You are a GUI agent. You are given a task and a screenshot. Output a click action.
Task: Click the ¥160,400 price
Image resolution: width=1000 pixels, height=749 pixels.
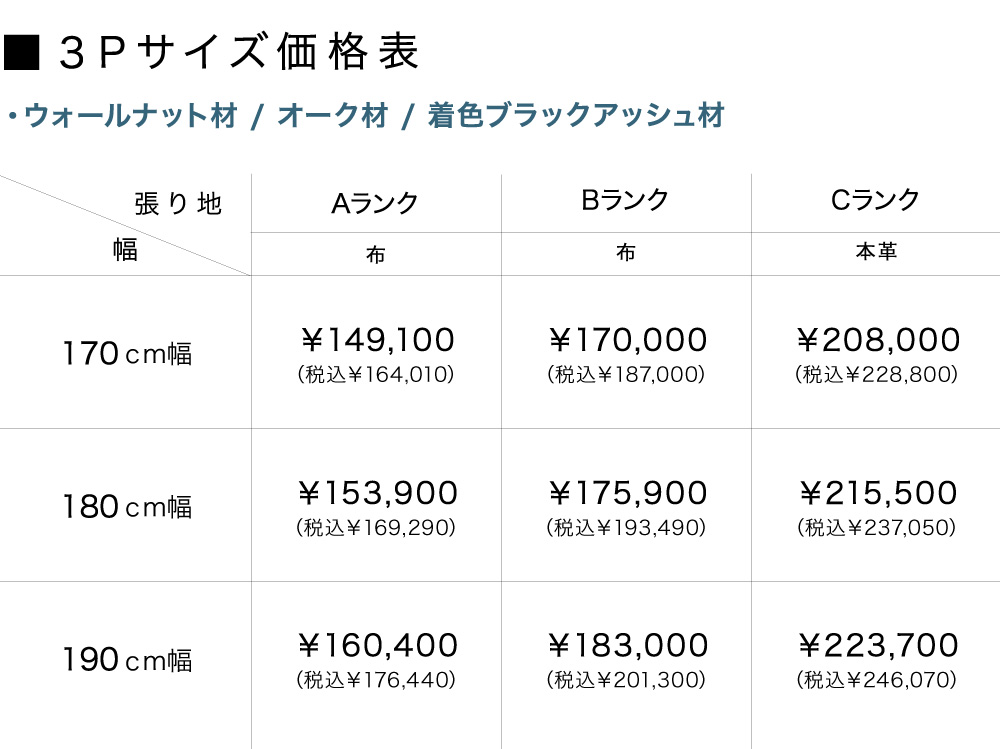pos(377,645)
